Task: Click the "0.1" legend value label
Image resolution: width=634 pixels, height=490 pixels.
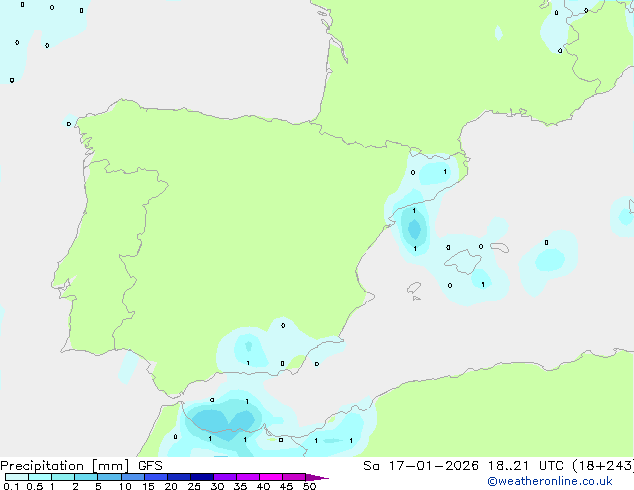Action: click(11, 486)
